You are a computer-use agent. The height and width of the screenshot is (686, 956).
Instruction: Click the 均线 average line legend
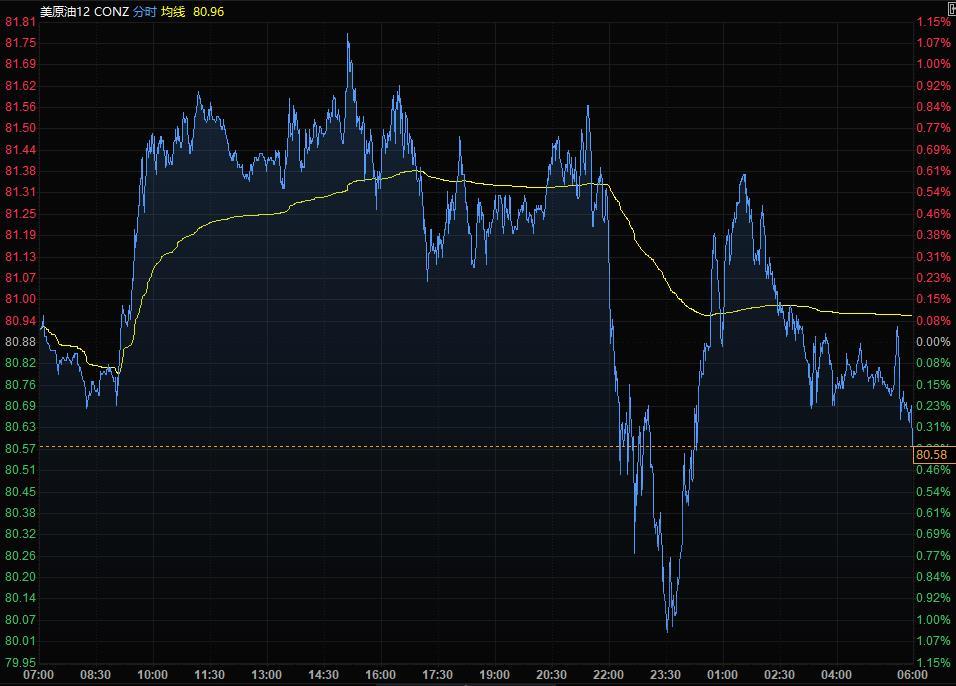[173, 11]
